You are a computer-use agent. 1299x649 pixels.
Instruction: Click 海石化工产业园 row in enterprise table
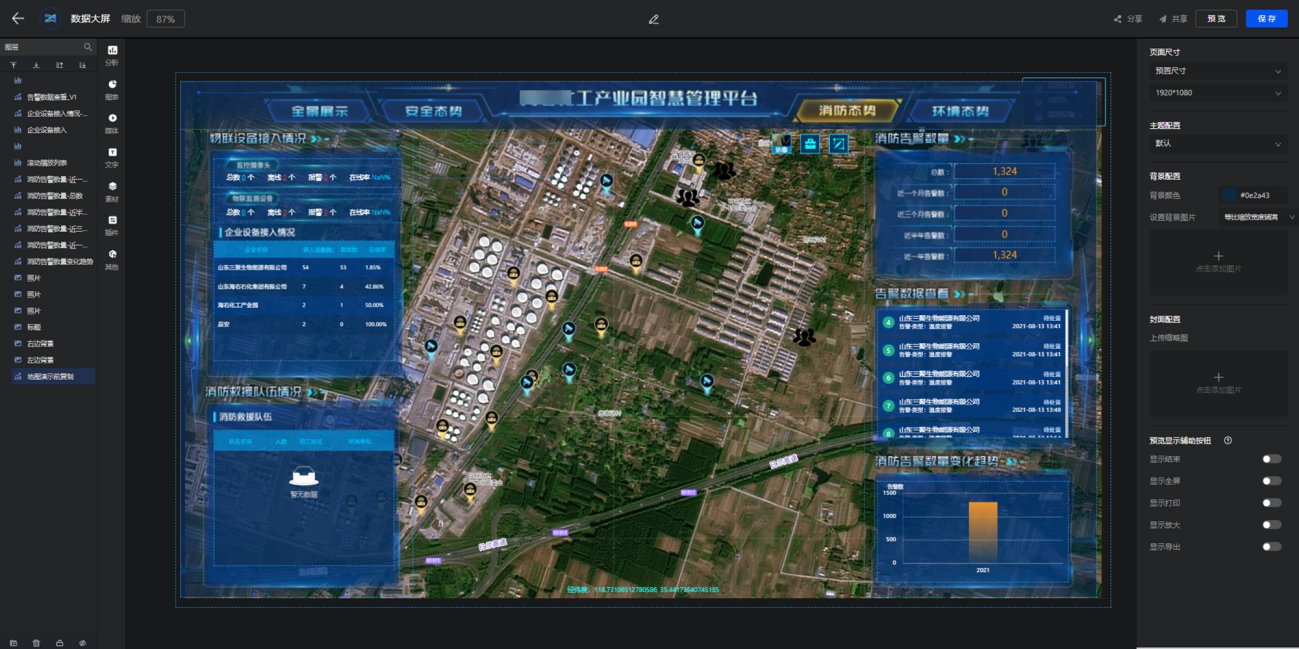click(304, 305)
